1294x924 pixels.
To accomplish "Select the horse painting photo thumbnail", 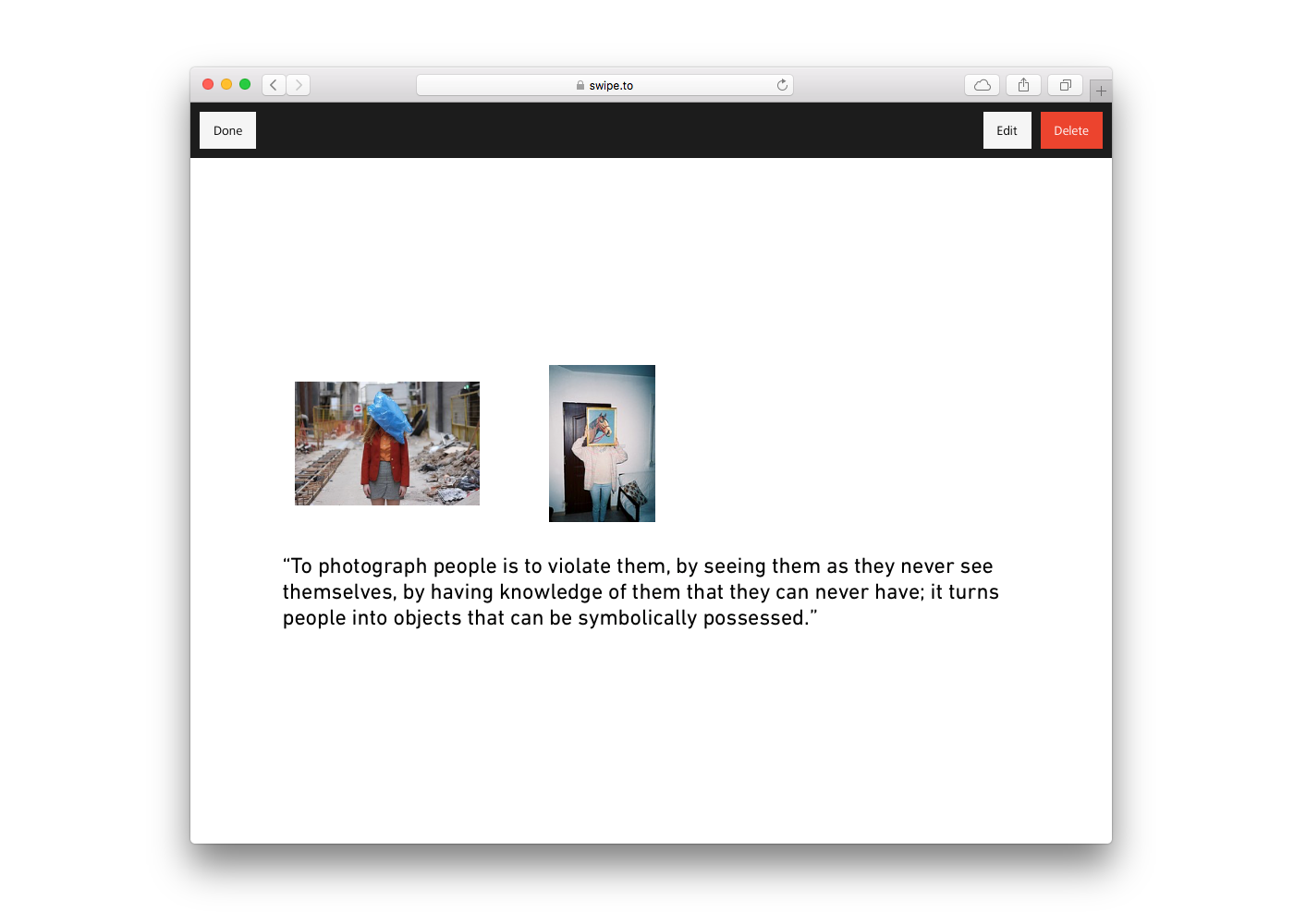I will pos(602,444).
